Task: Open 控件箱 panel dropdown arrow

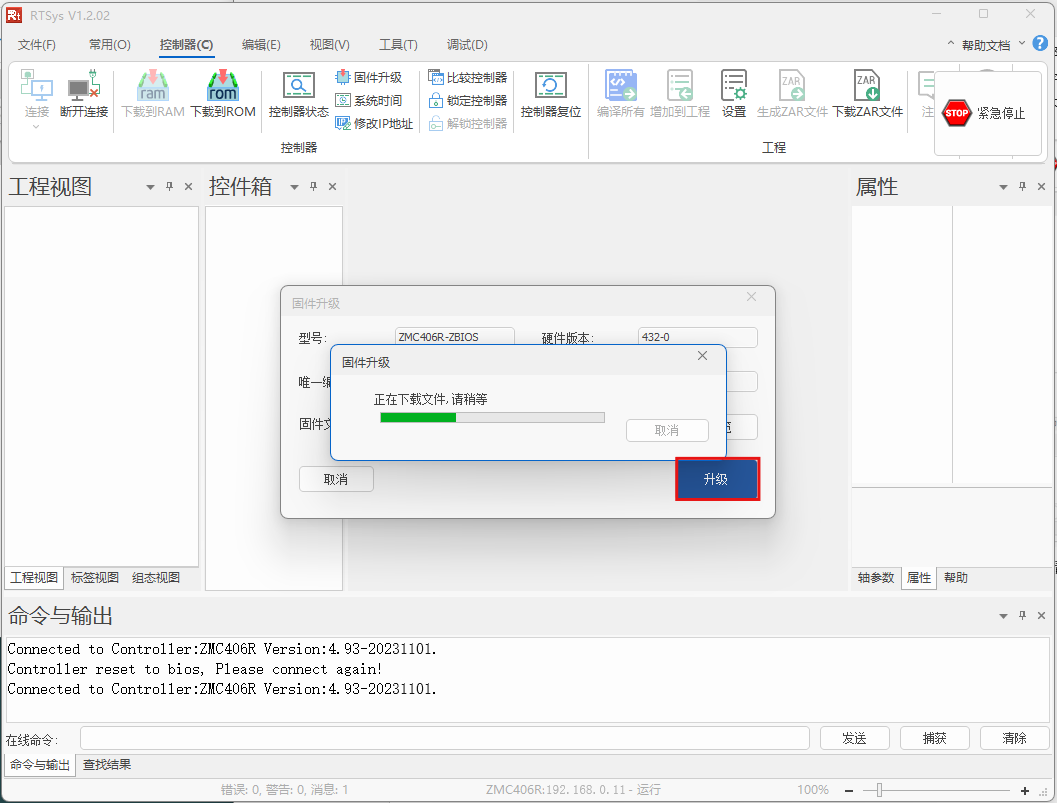Action: pyautogui.click(x=295, y=187)
